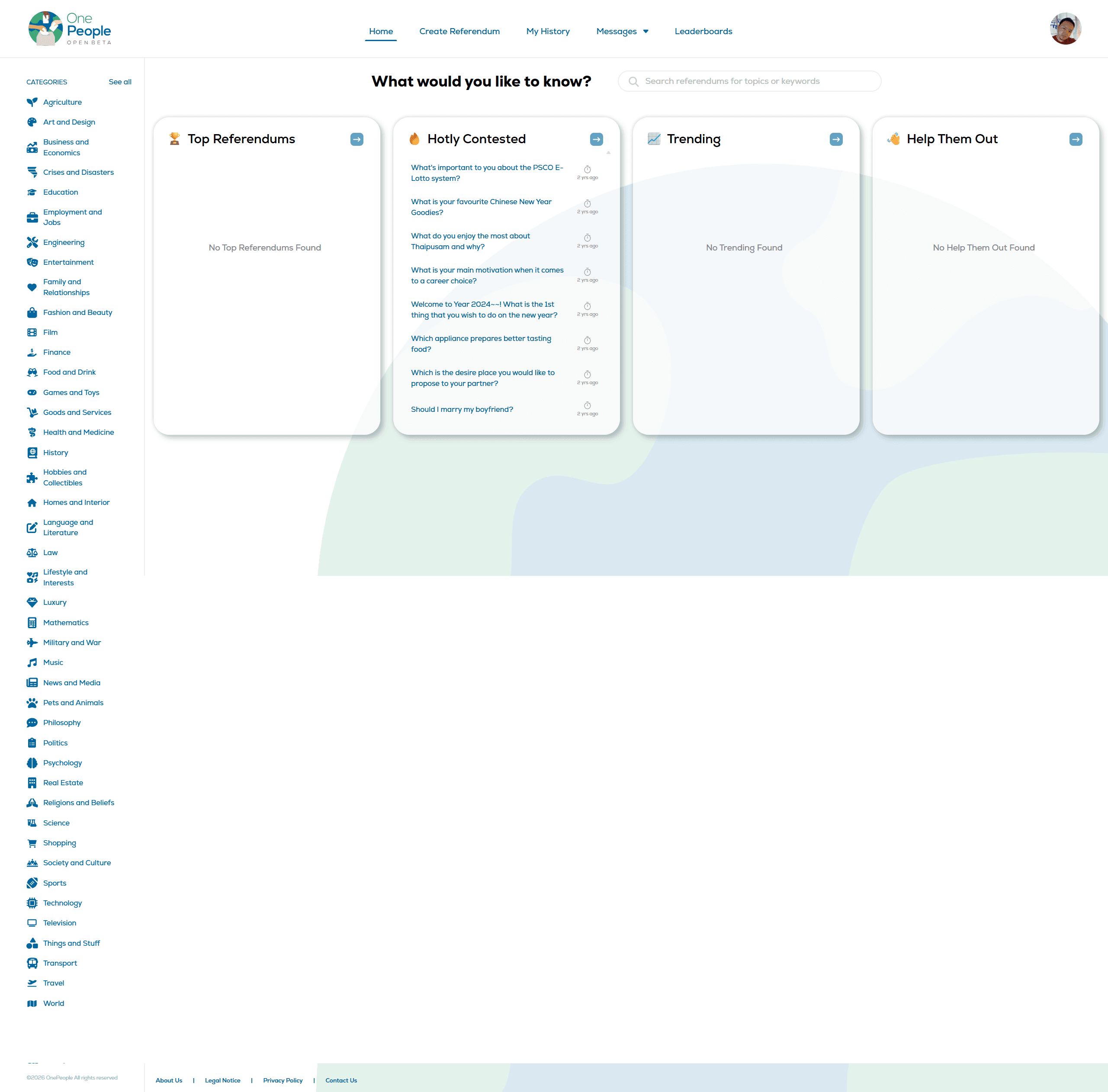1108x1092 pixels.
Task: Open the user profile avatar
Action: tap(1066, 29)
